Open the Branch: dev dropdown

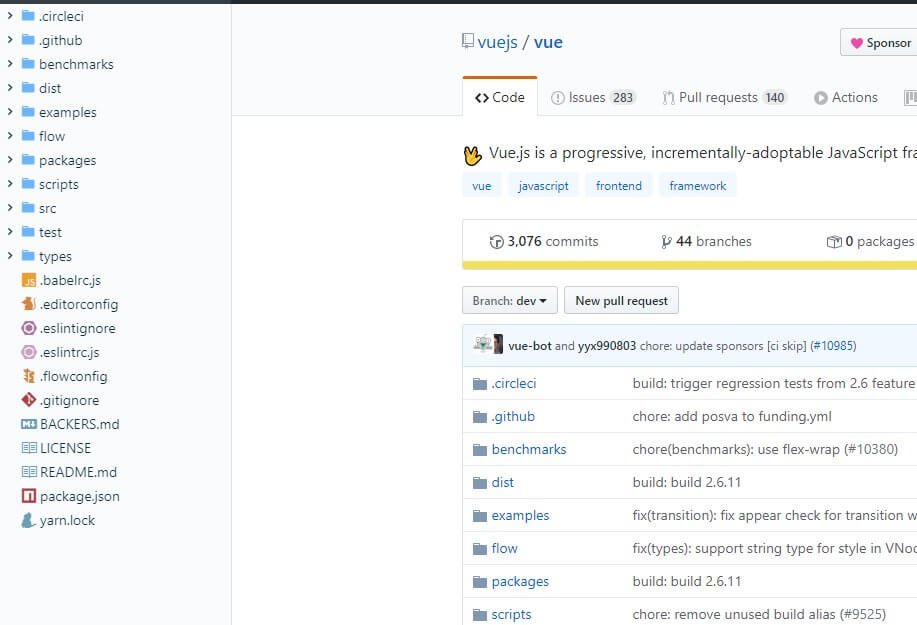pyautogui.click(x=509, y=301)
